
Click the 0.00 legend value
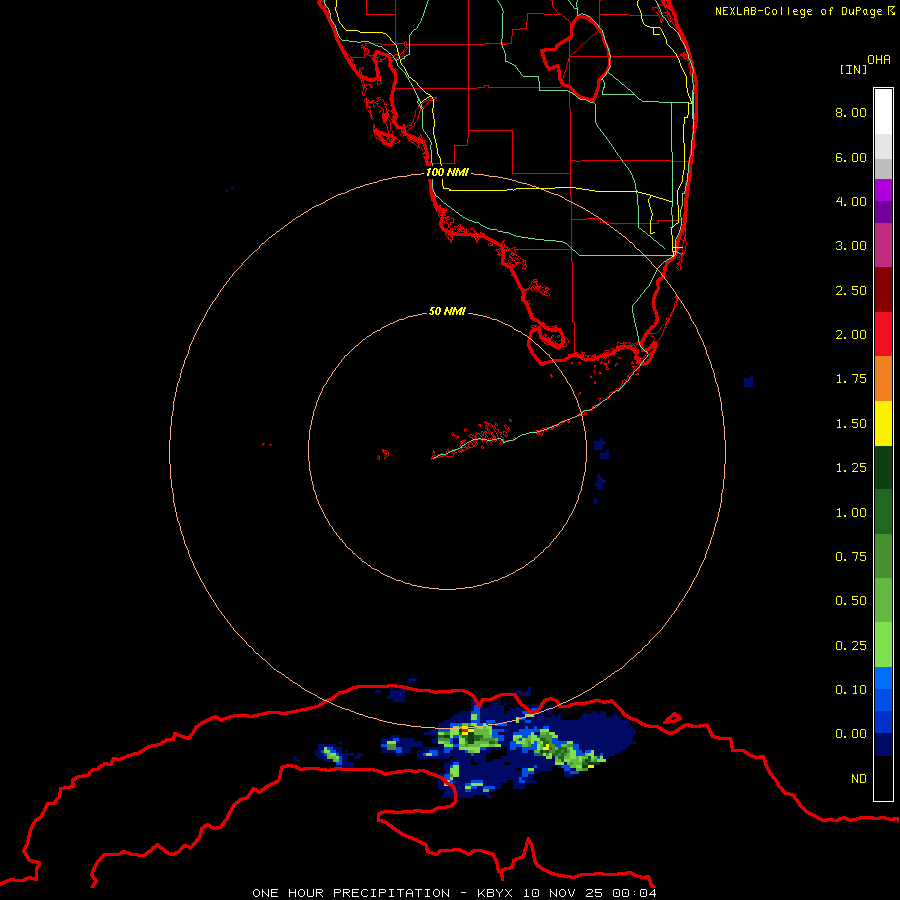point(851,734)
